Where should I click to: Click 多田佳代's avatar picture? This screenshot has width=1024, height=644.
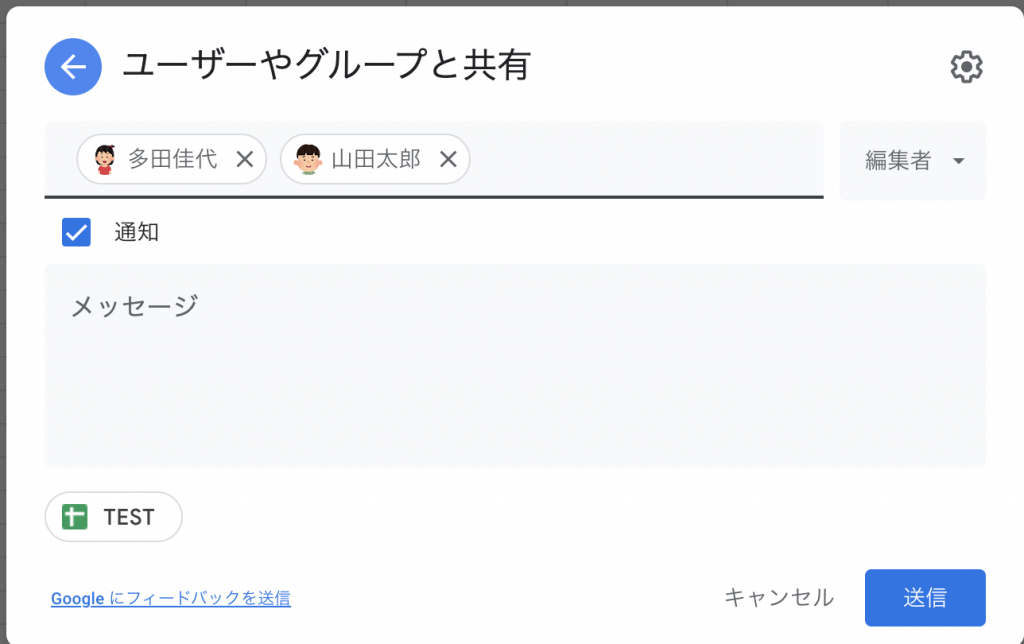(104, 159)
